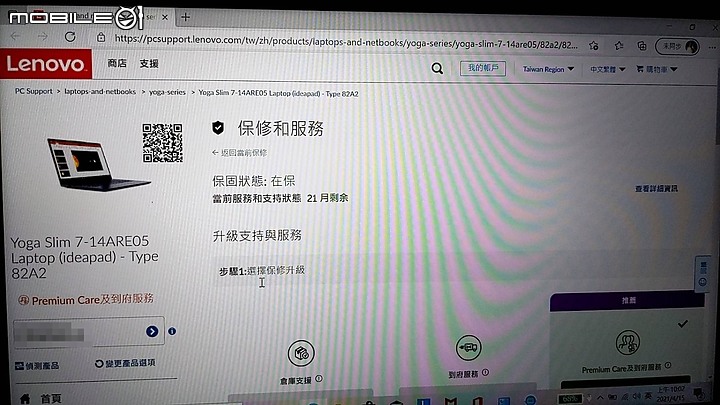Click the laptops-and-netbooks breadcrumb
This screenshot has width=720, height=405.
[100, 91]
